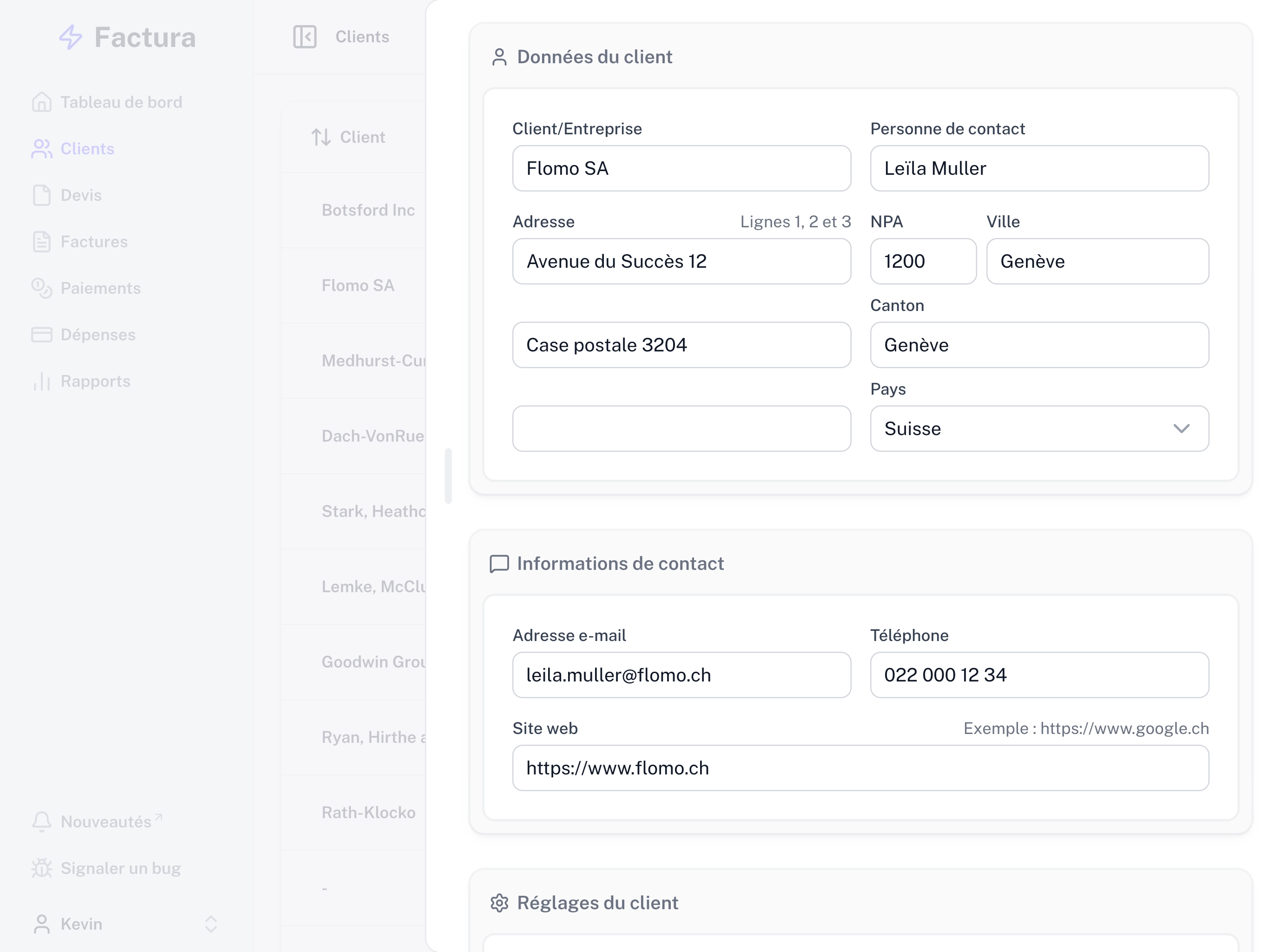Select the Devis document icon
Screen dimensions: 1270x952
click(42, 195)
